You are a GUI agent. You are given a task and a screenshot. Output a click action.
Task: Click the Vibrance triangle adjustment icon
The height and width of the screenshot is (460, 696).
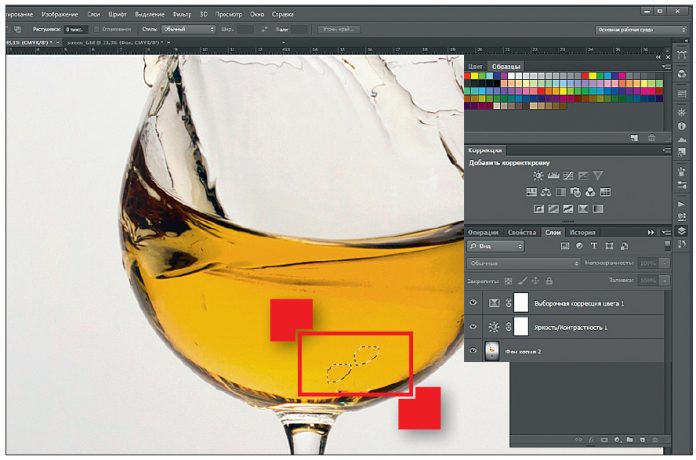click(598, 175)
